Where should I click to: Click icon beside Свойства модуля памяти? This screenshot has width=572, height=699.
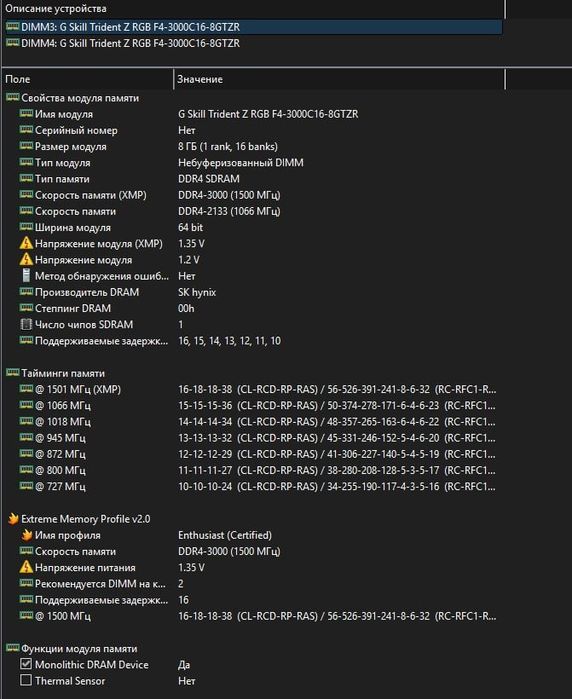(12, 97)
